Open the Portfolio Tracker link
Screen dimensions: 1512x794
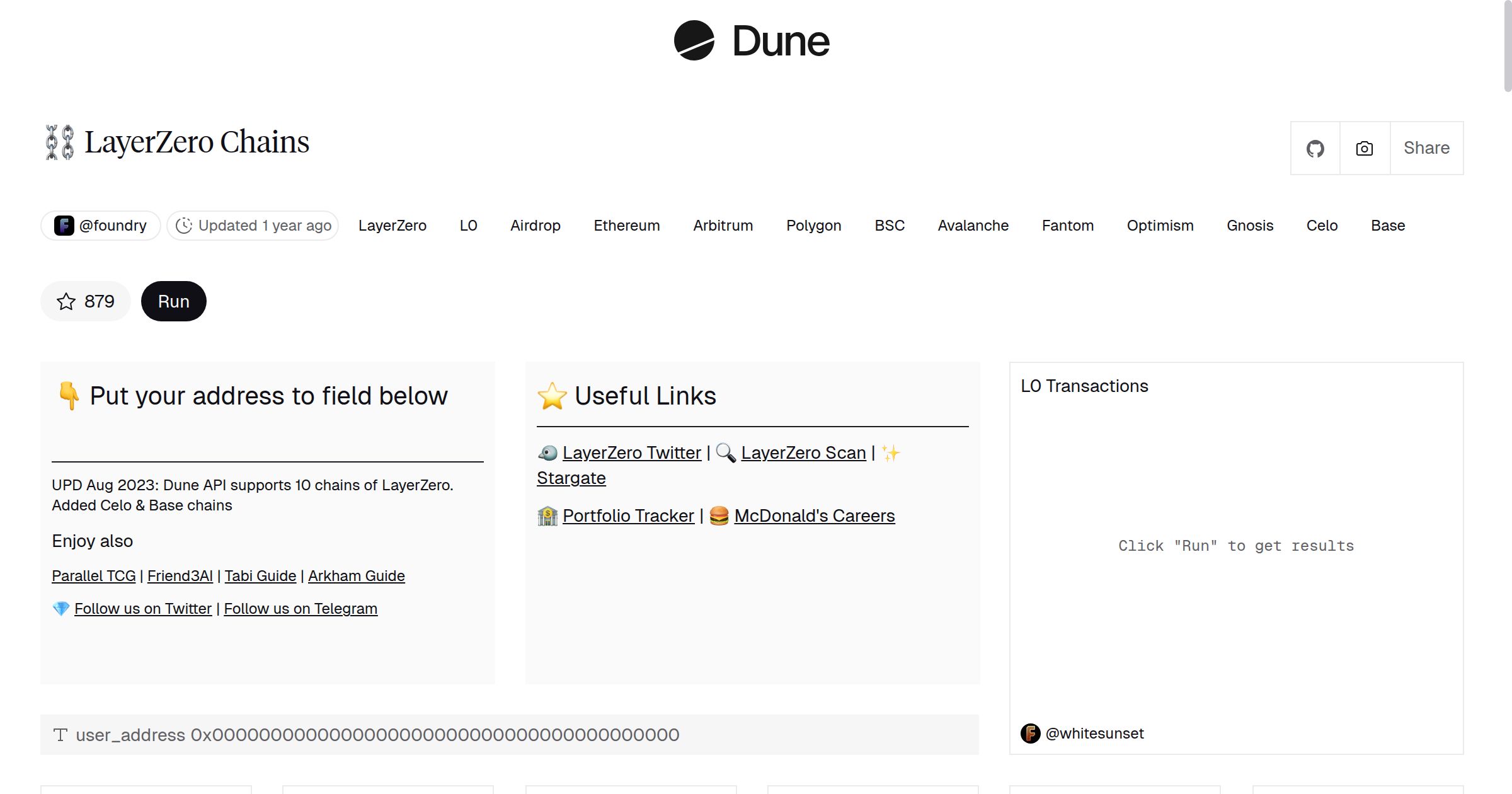click(628, 515)
